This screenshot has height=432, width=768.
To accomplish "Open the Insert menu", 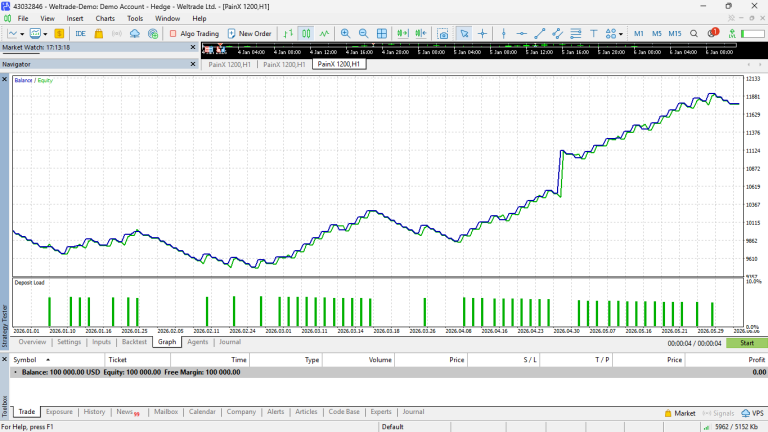I will click(x=75, y=19).
